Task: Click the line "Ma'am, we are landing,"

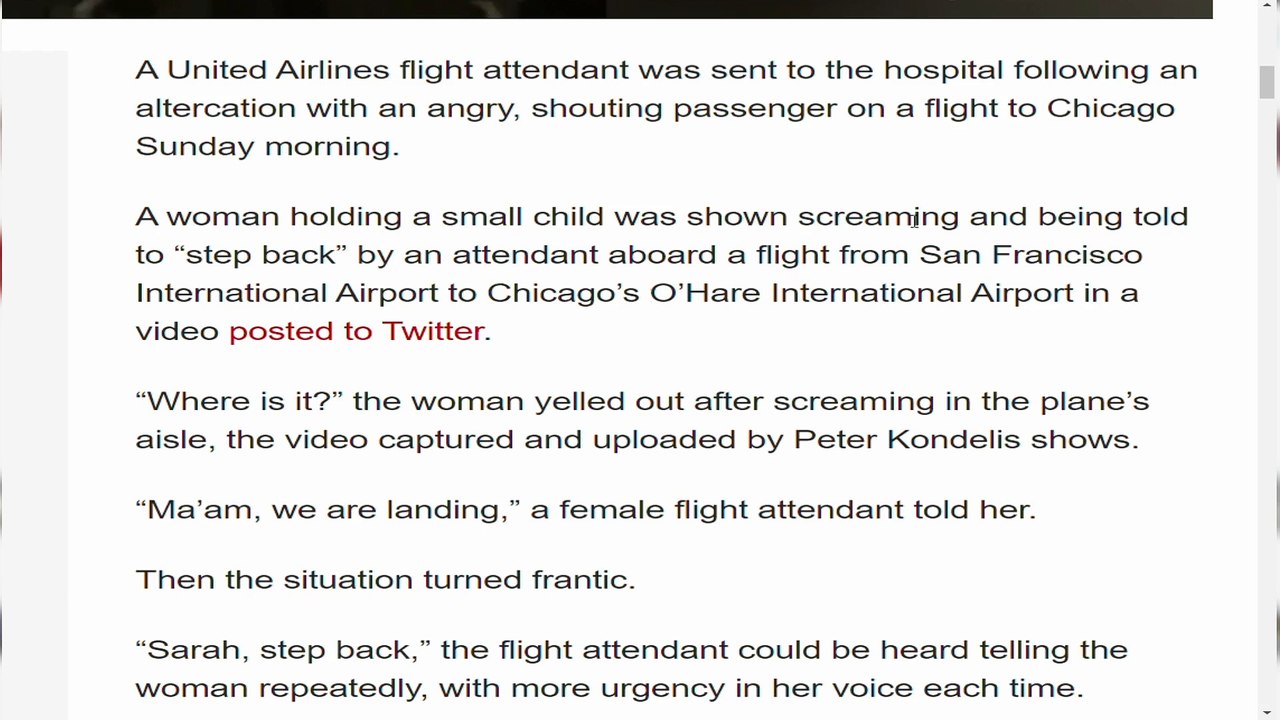Action: click(x=328, y=509)
